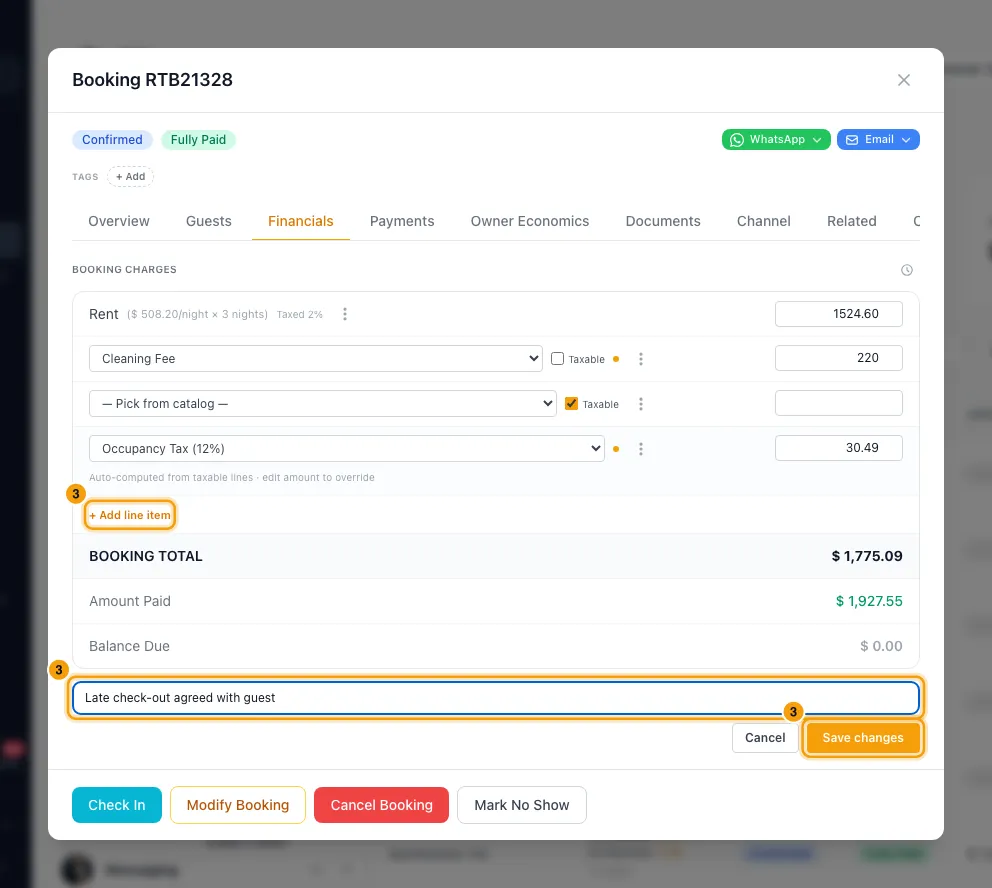Screen dimensions: 992x888
Task: Select the Financials tab
Action: [301, 221]
